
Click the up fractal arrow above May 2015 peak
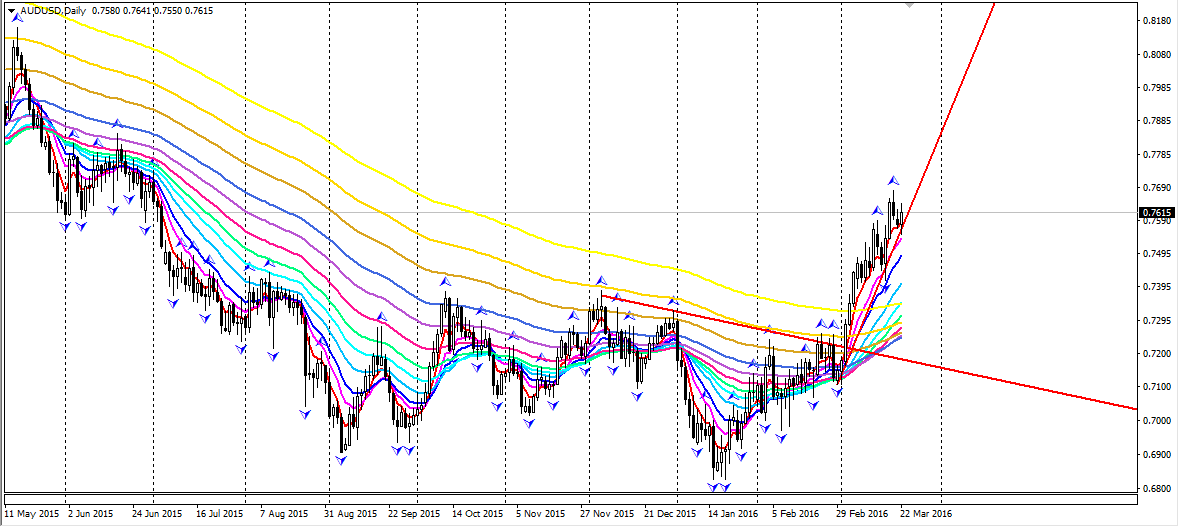tap(17, 18)
